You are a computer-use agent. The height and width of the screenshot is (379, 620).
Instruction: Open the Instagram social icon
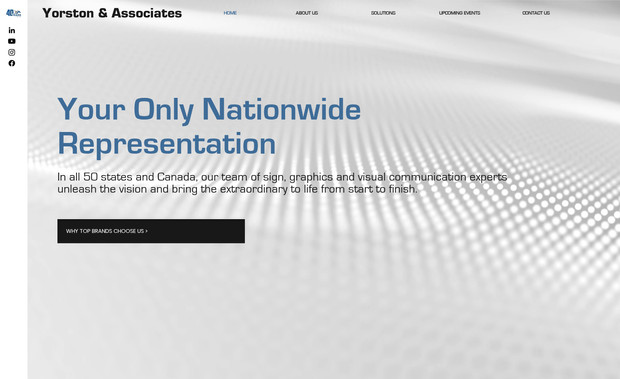[12, 52]
